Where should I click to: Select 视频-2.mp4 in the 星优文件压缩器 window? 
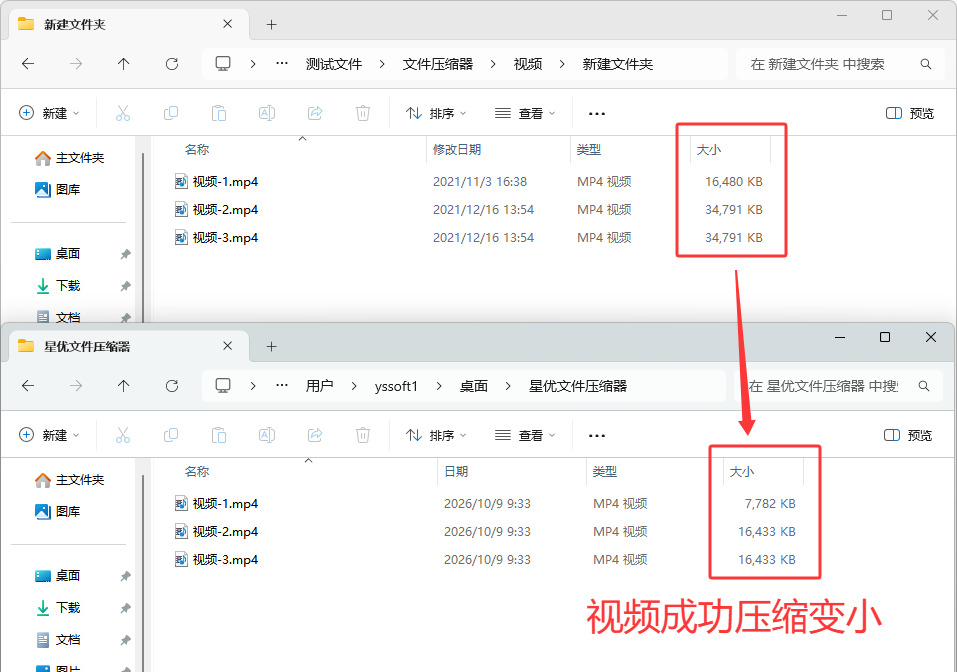coord(225,532)
